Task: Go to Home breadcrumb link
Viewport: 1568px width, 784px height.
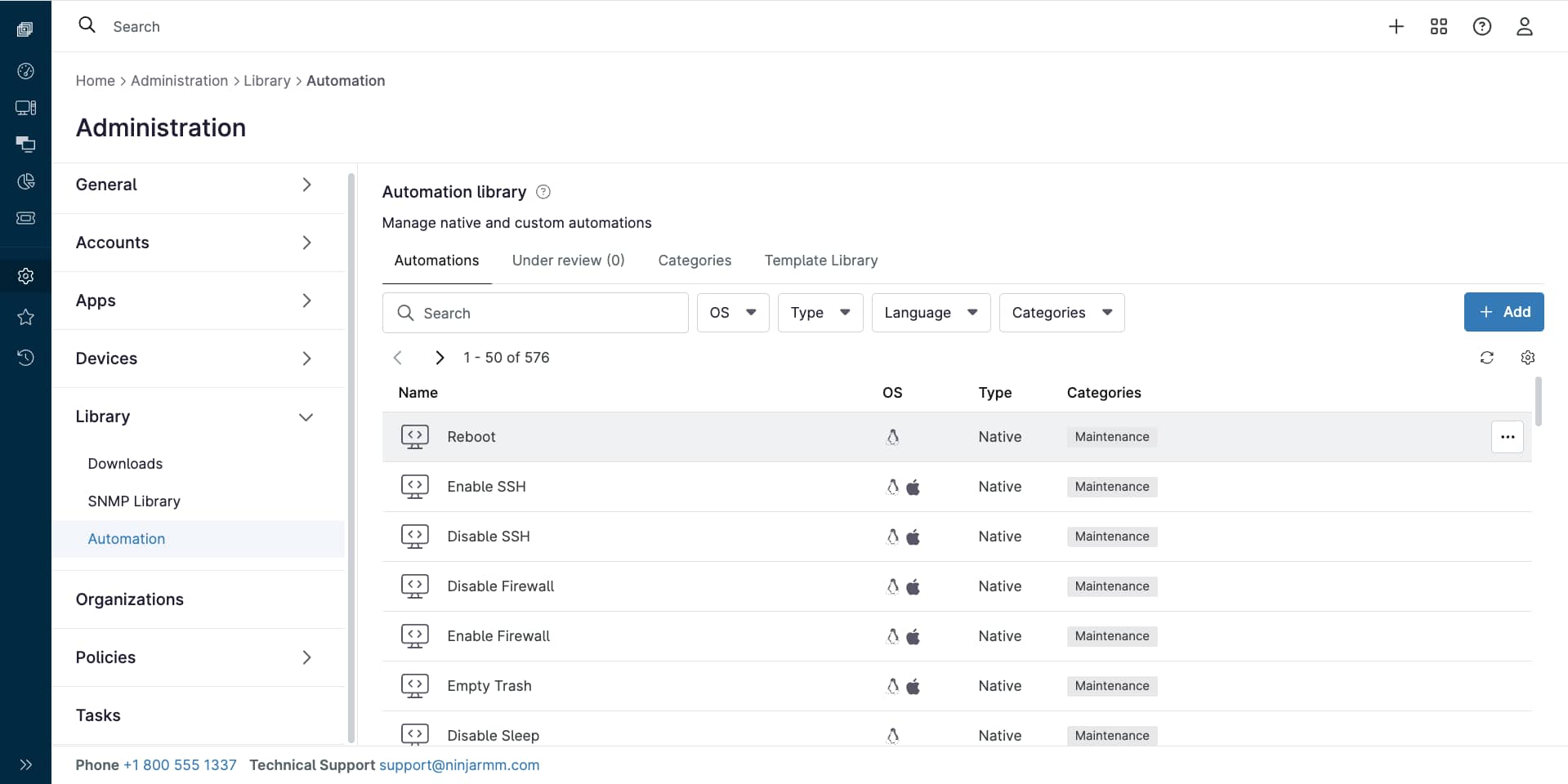Action: coord(96,81)
